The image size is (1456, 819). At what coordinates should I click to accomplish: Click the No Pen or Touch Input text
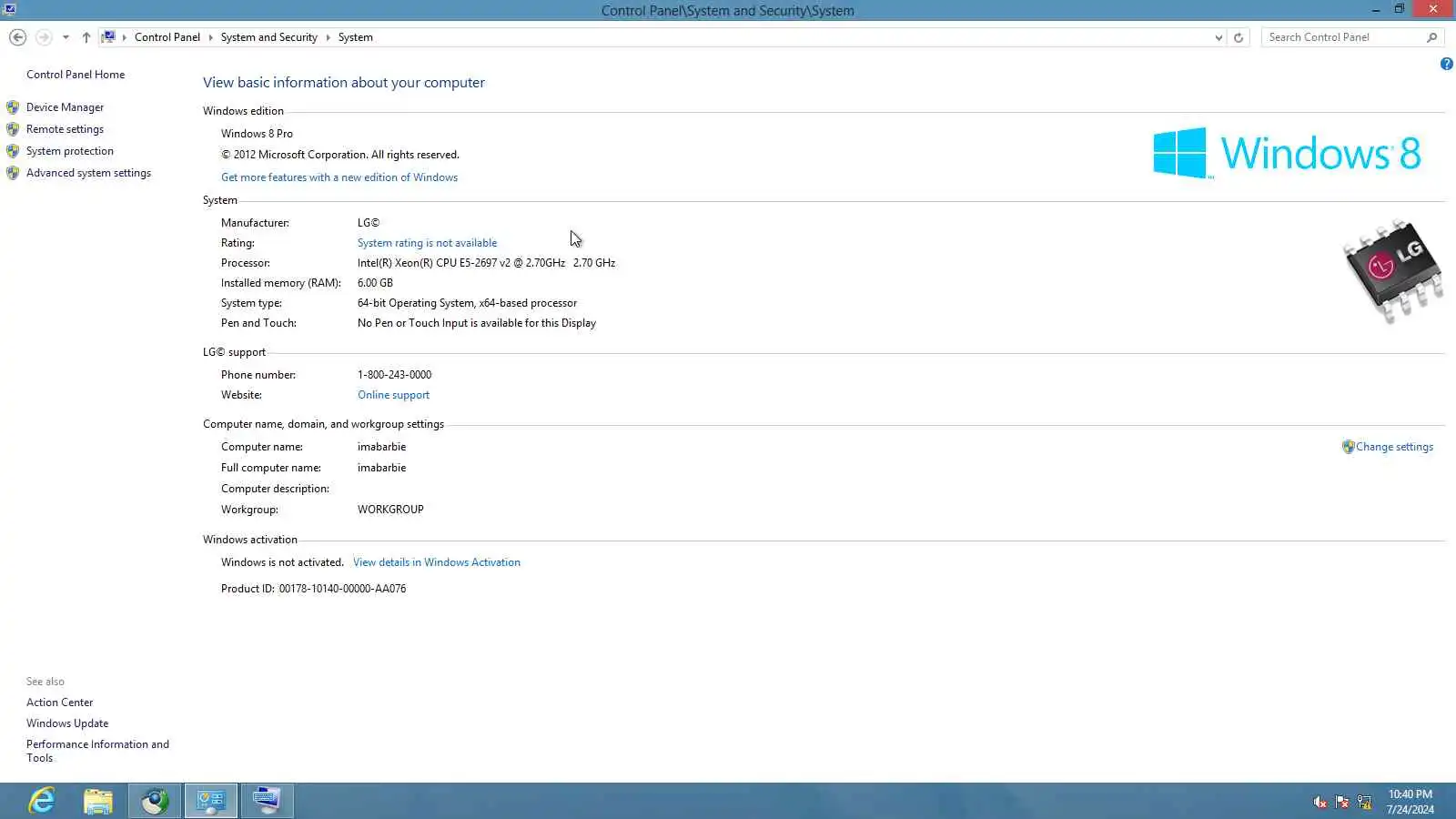point(477,323)
